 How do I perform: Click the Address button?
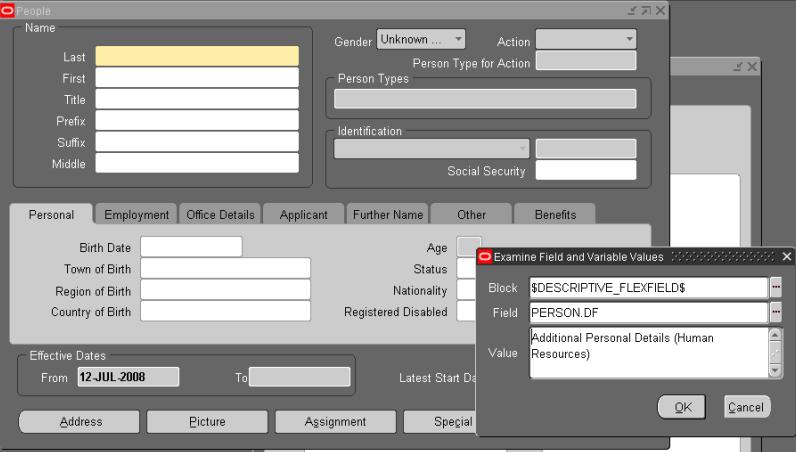tap(79, 422)
